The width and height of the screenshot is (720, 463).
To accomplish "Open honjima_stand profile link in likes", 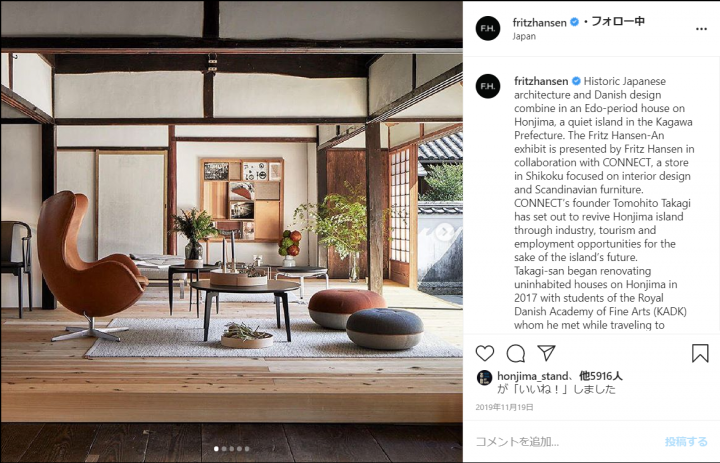I will click(533, 376).
